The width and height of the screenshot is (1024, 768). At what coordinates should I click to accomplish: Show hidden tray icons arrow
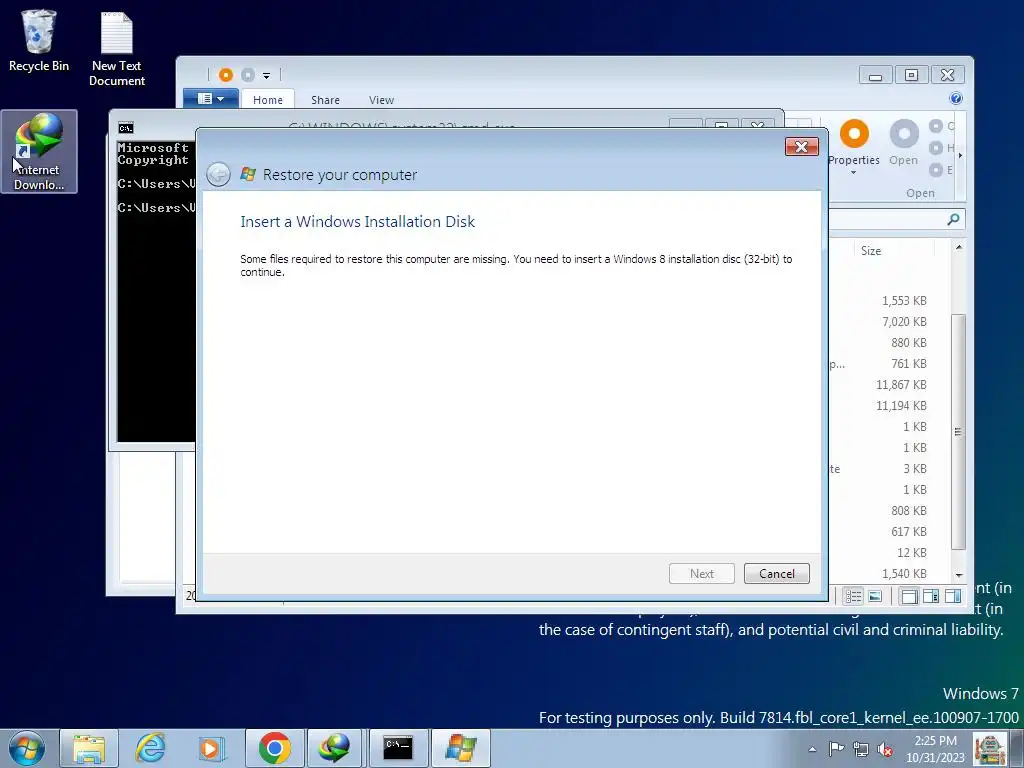[x=812, y=749]
